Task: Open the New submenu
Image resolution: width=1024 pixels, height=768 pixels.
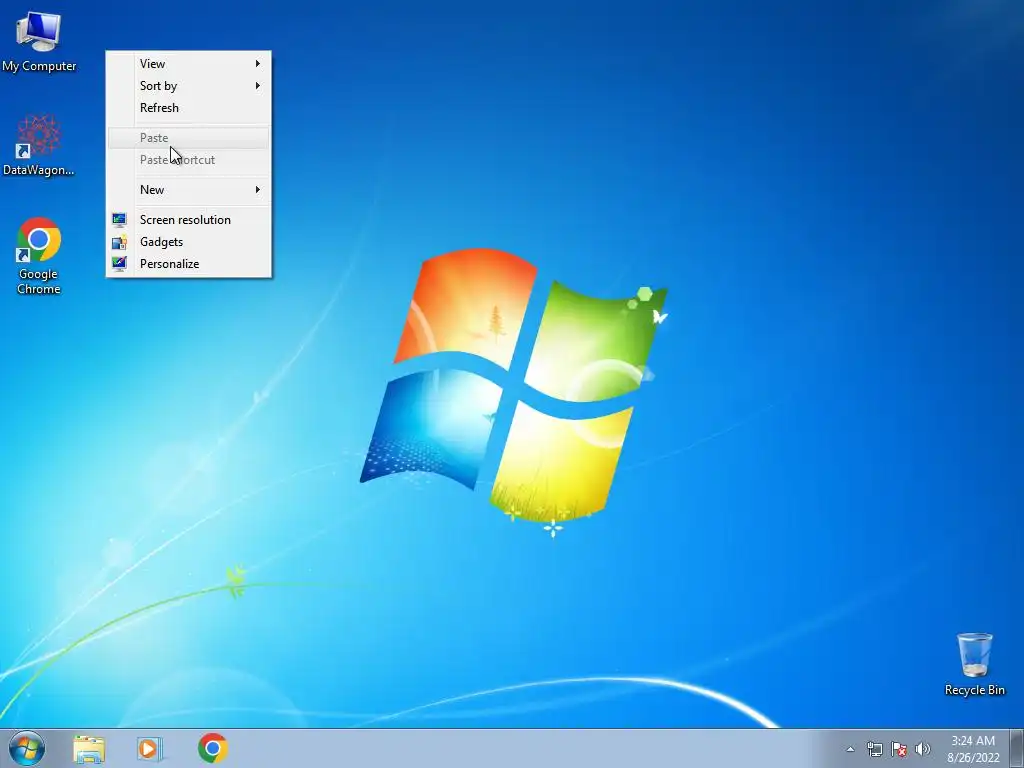Action: click(188, 189)
